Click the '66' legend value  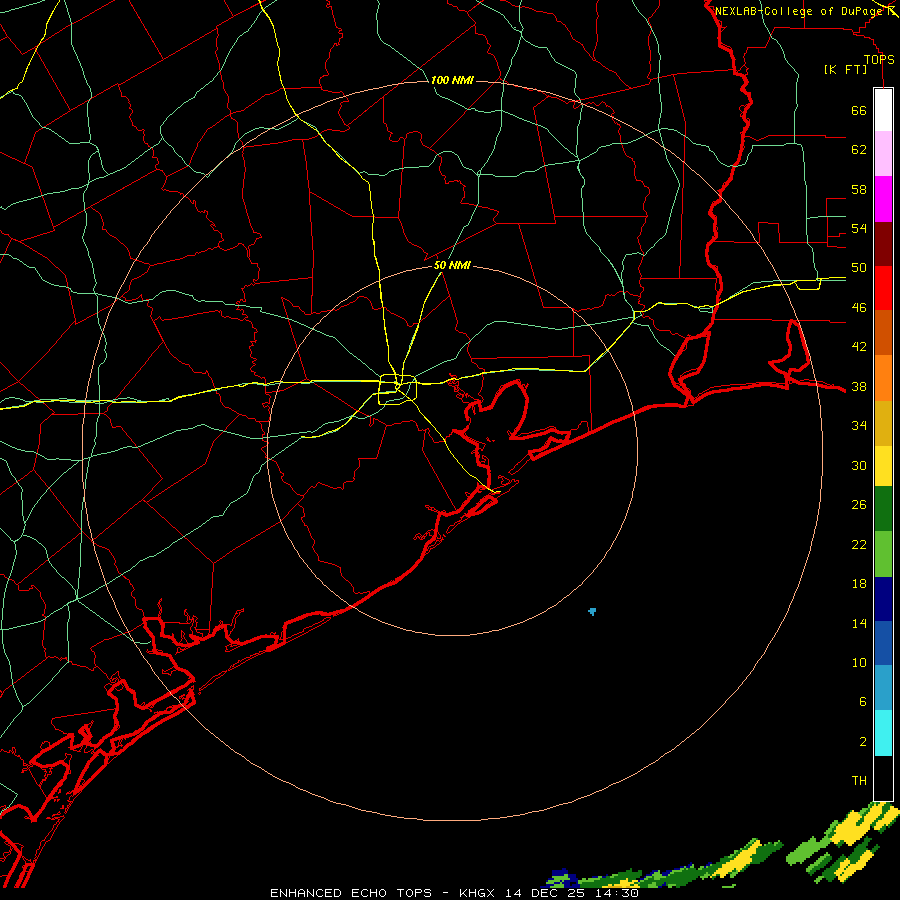coord(859,110)
